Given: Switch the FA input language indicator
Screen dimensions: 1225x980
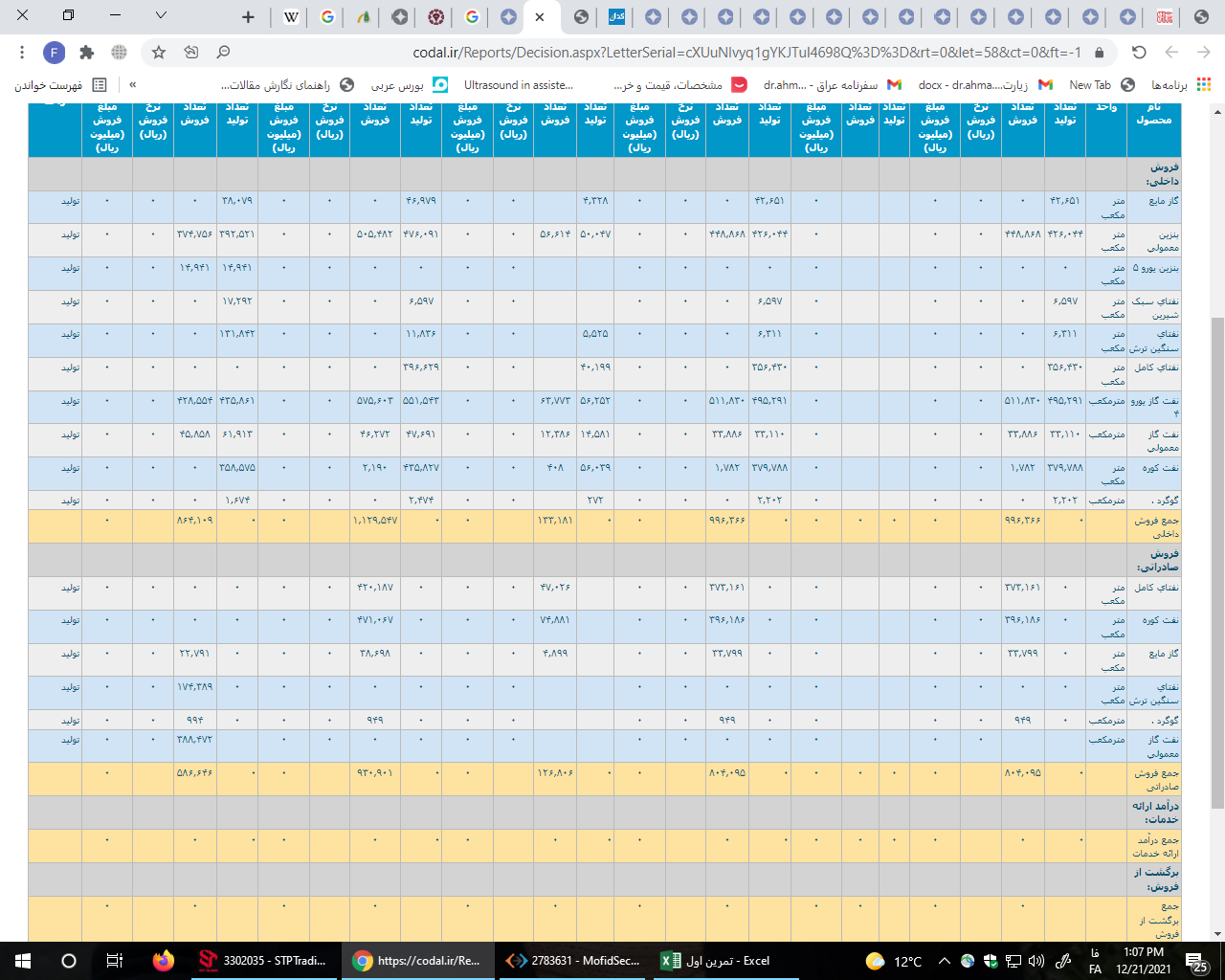Looking at the screenshot, I should click(x=1095, y=961).
